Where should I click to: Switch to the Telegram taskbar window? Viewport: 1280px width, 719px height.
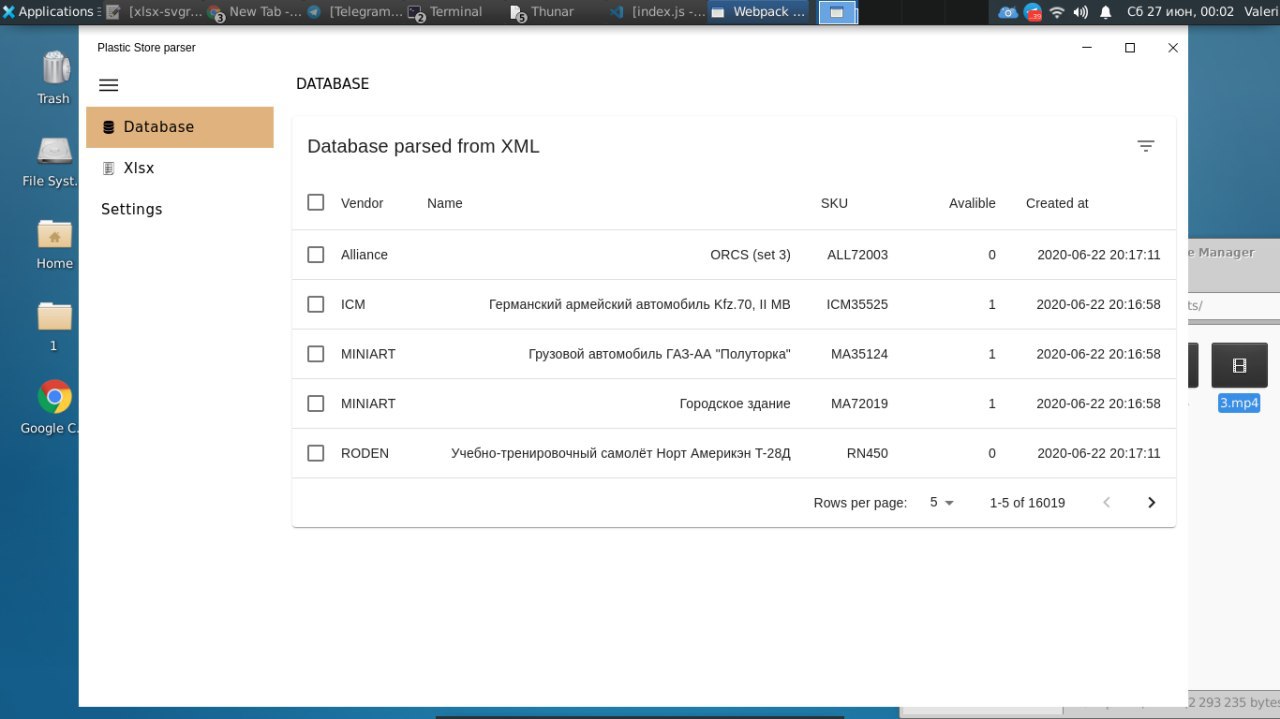pos(355,12)
